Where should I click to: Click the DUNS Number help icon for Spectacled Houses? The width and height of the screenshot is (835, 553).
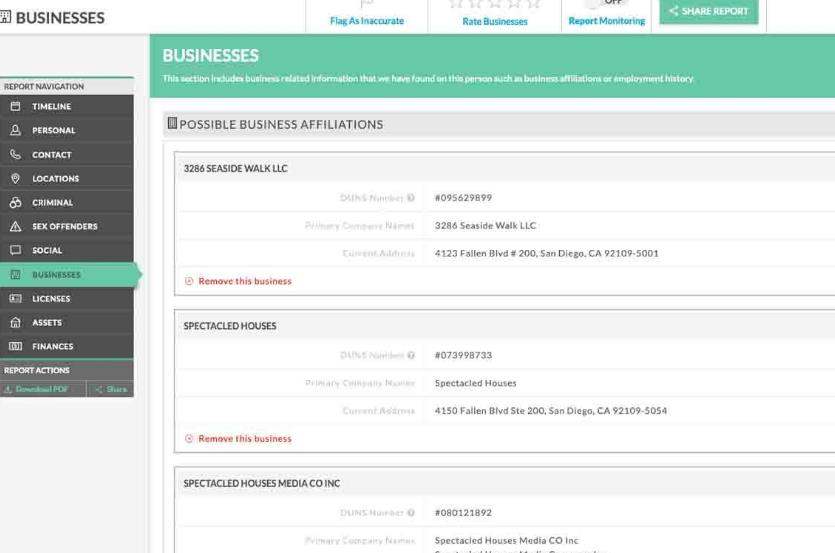411,355
